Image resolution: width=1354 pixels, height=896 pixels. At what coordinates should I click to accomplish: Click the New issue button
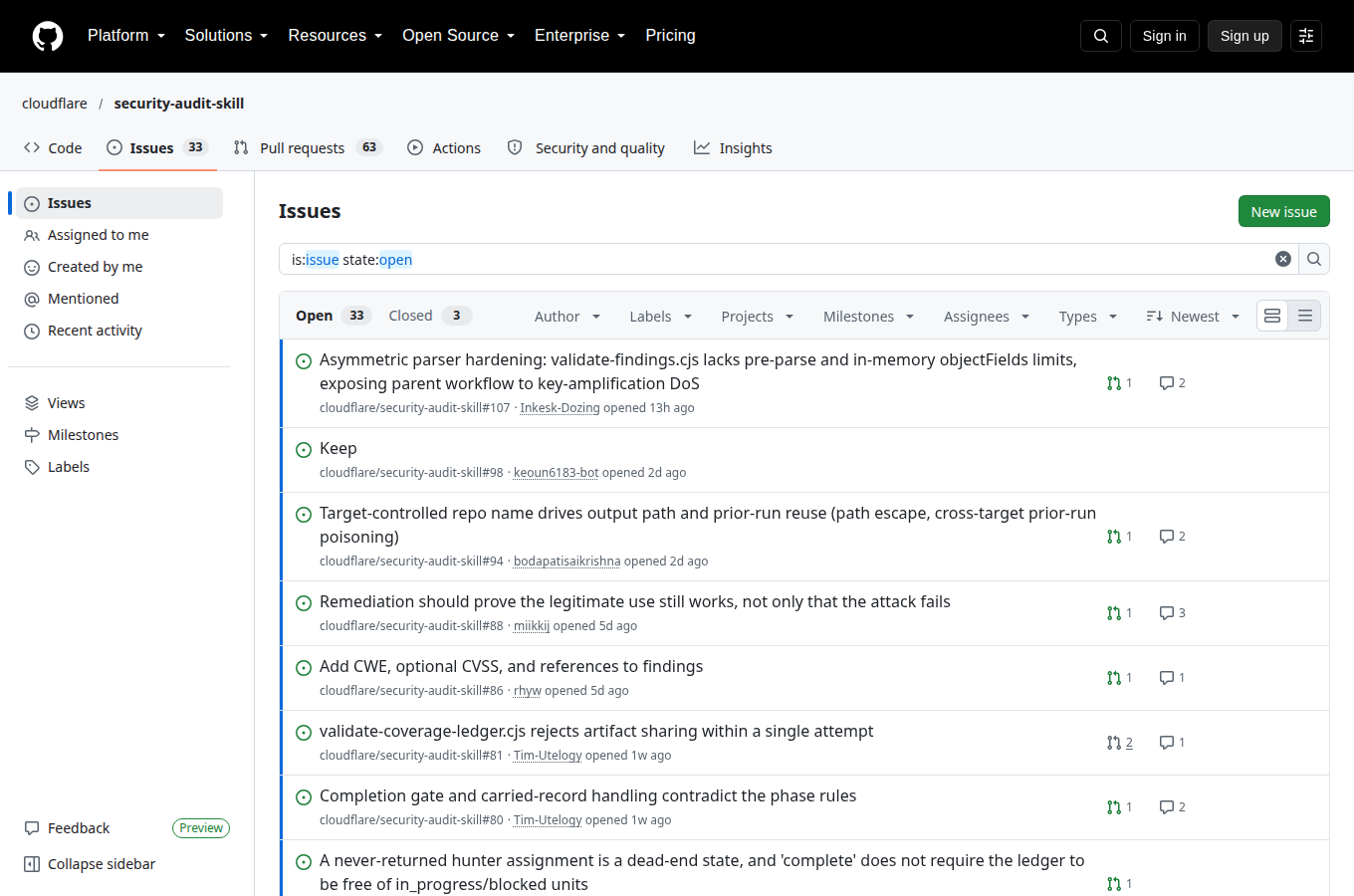coord(1283,211)
